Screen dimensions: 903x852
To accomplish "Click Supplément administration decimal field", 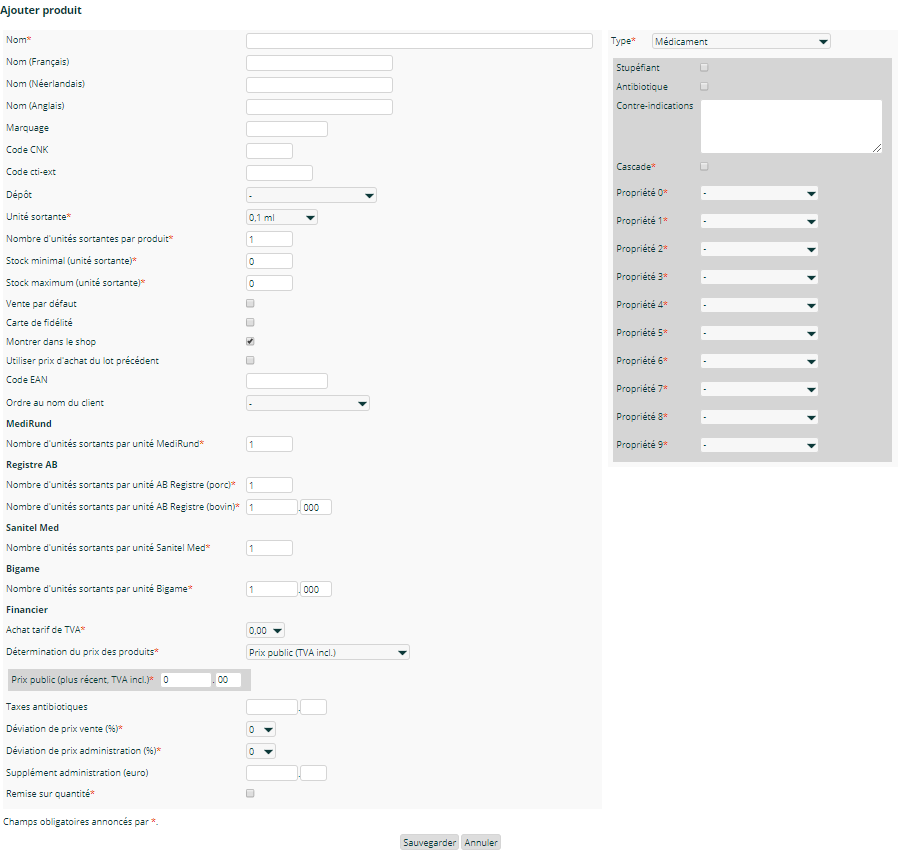I will coord(313,773).
